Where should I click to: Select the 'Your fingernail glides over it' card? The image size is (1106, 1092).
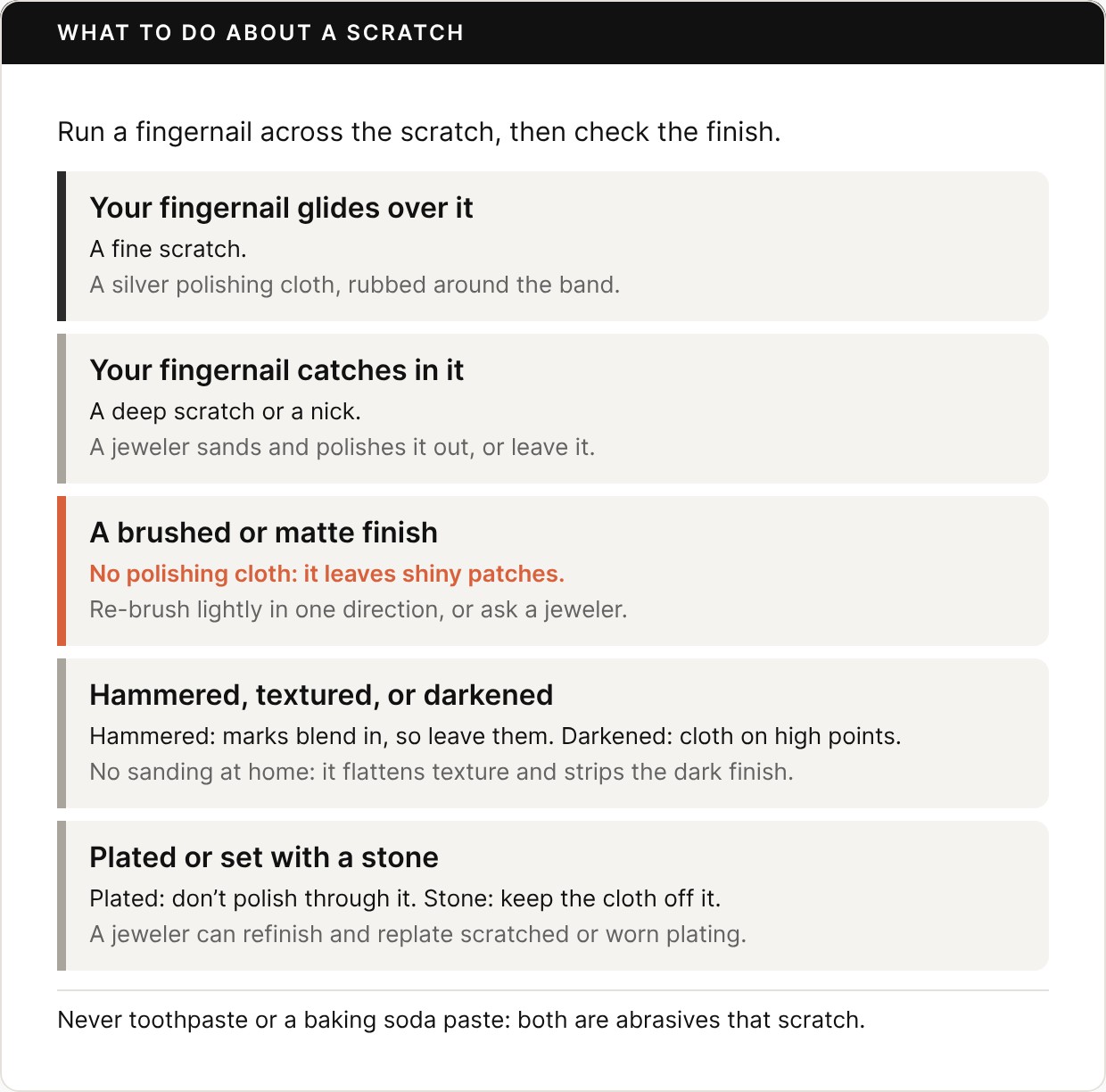point(553,246)
